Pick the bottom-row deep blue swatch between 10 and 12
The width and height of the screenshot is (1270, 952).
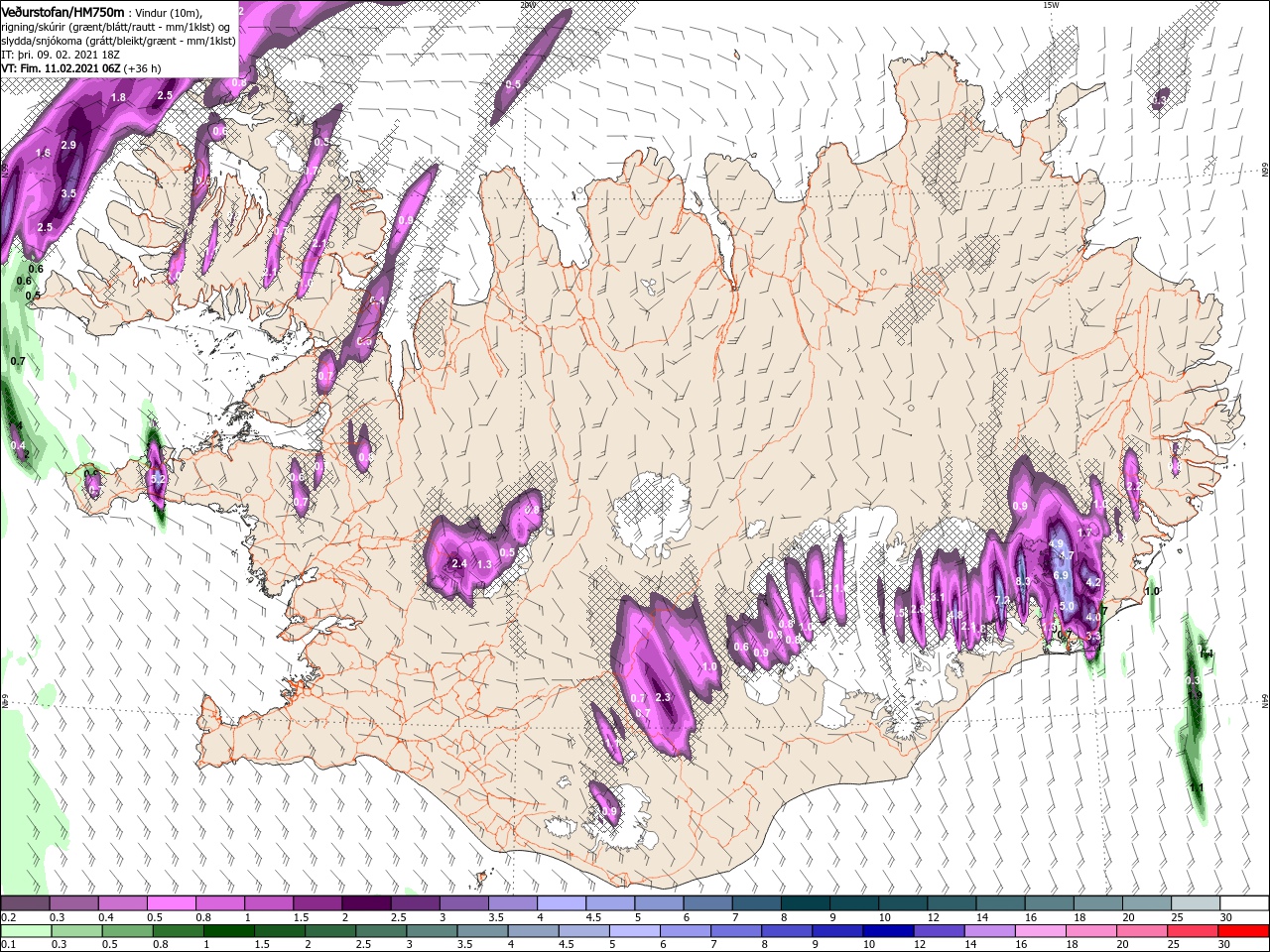click(887, 931)
